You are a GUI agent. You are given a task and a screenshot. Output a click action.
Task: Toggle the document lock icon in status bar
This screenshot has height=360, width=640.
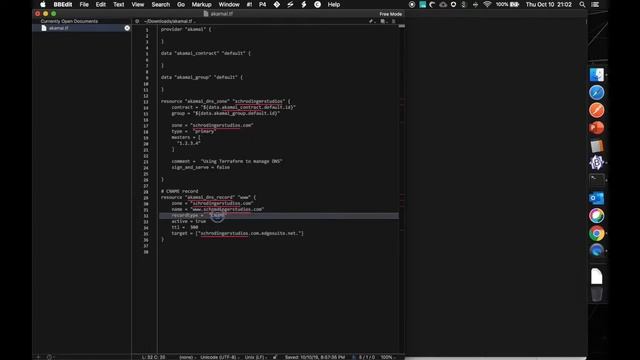coord(275,357)
